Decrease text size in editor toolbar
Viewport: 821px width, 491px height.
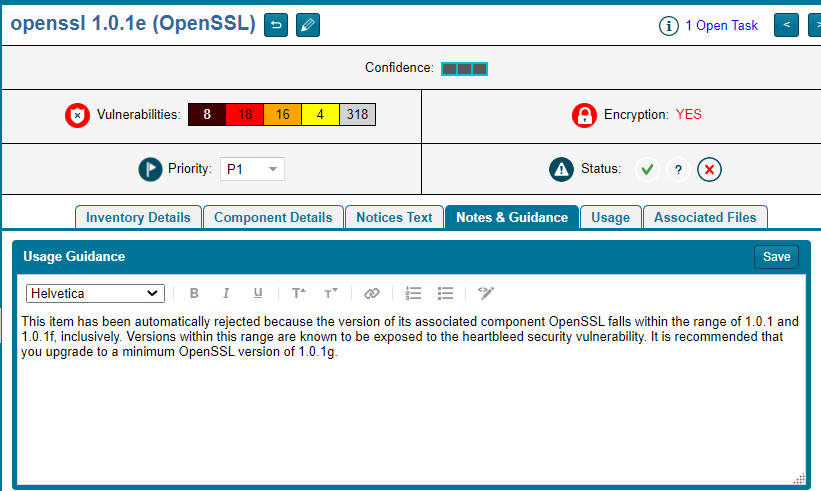[330, 293]
